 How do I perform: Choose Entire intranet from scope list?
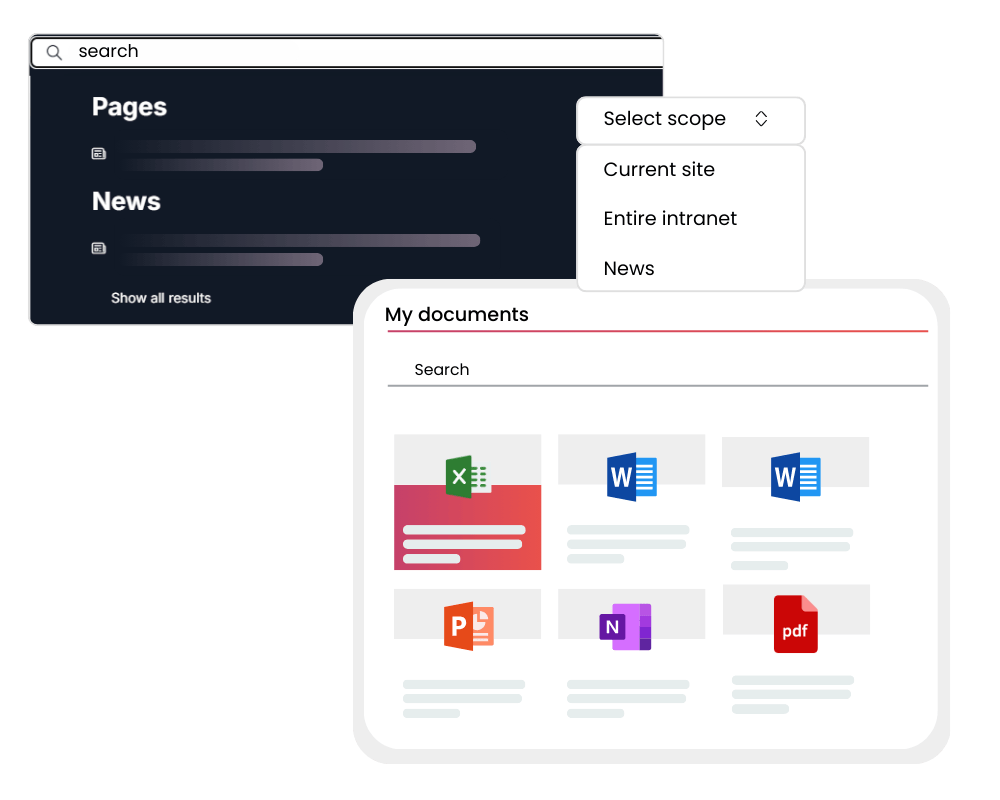670,219
